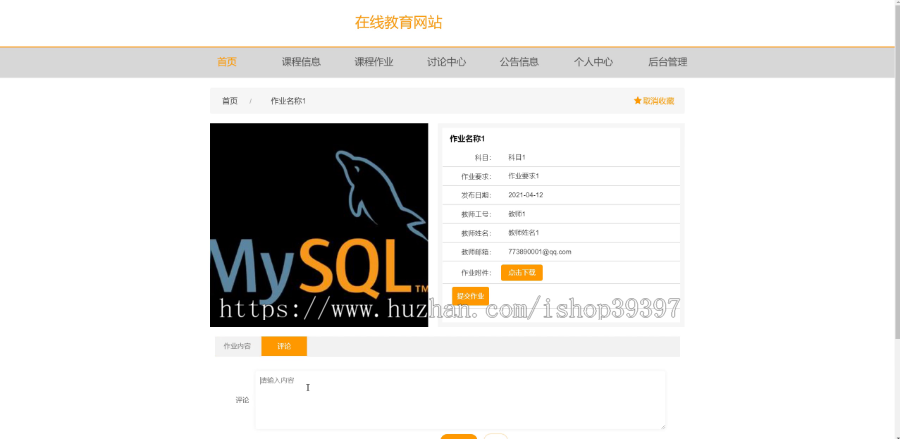This screenshot has height=439, width=900.
Task: Focus the 评论 comment text area
Action: [460, 400]
